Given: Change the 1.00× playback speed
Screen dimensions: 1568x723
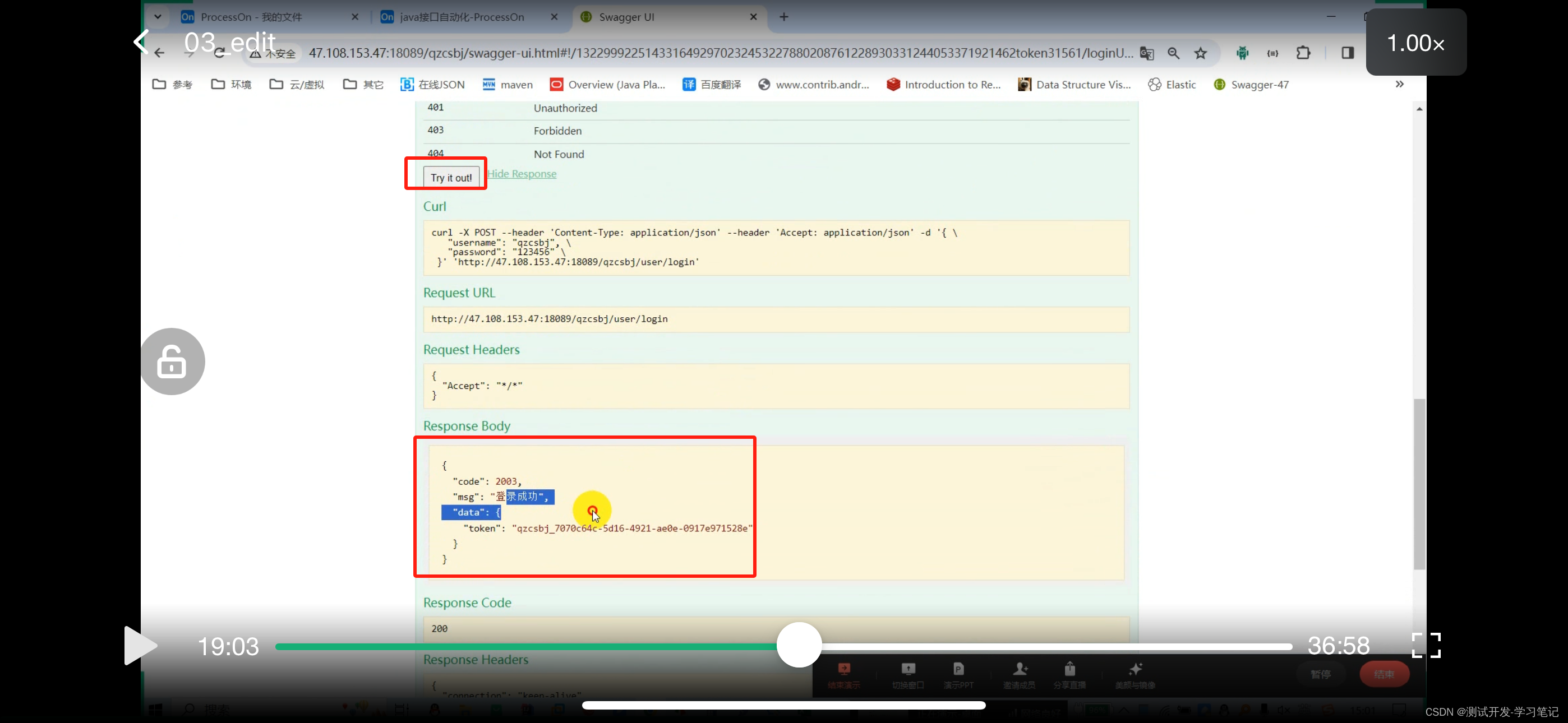Looking at the screenshot, I should (x=1416, y=43).
